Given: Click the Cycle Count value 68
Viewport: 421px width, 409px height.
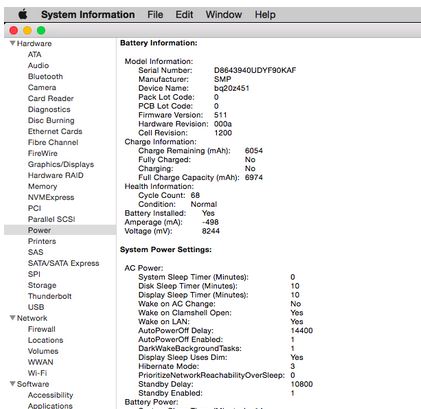Looking at the screenshot, I should pyautogui.click(x=195, y=195).
